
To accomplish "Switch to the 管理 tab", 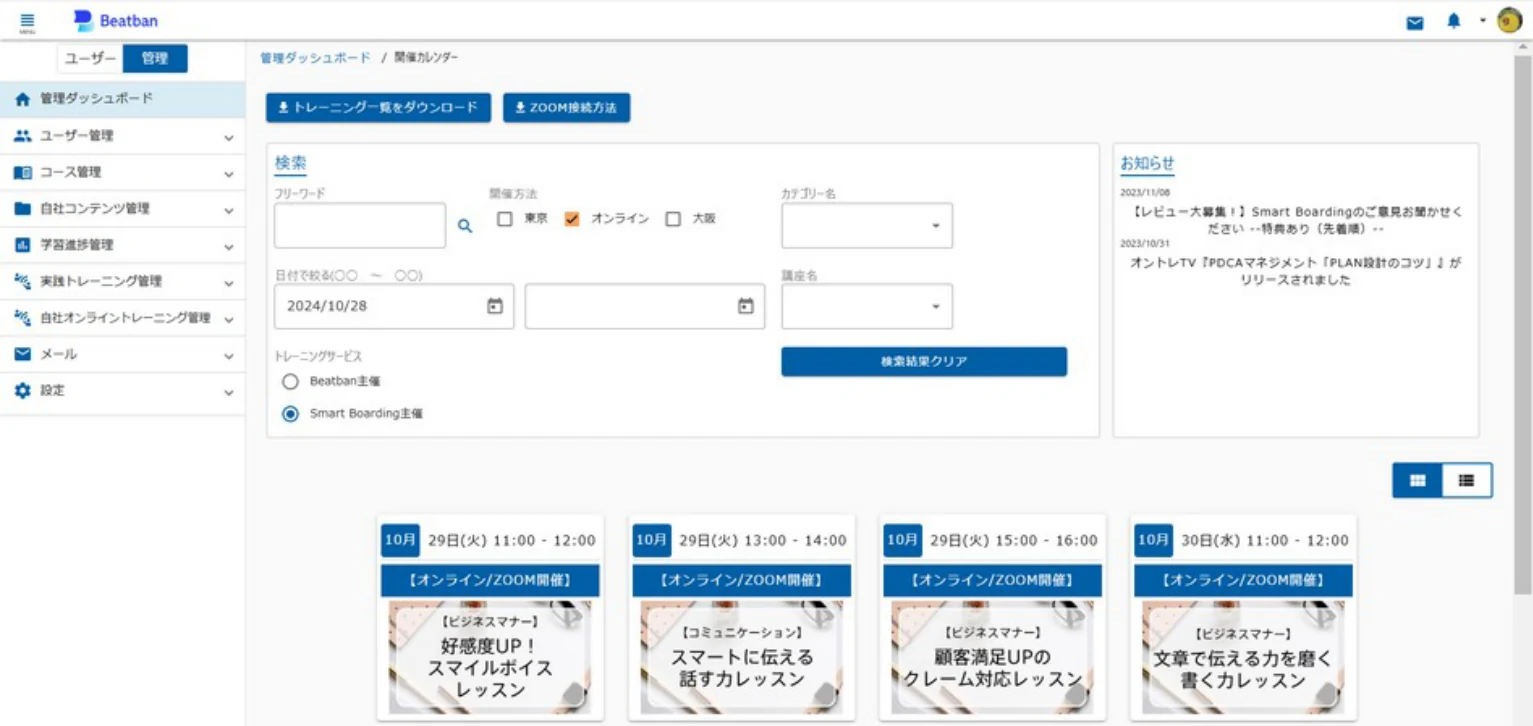I will [155, 59].
